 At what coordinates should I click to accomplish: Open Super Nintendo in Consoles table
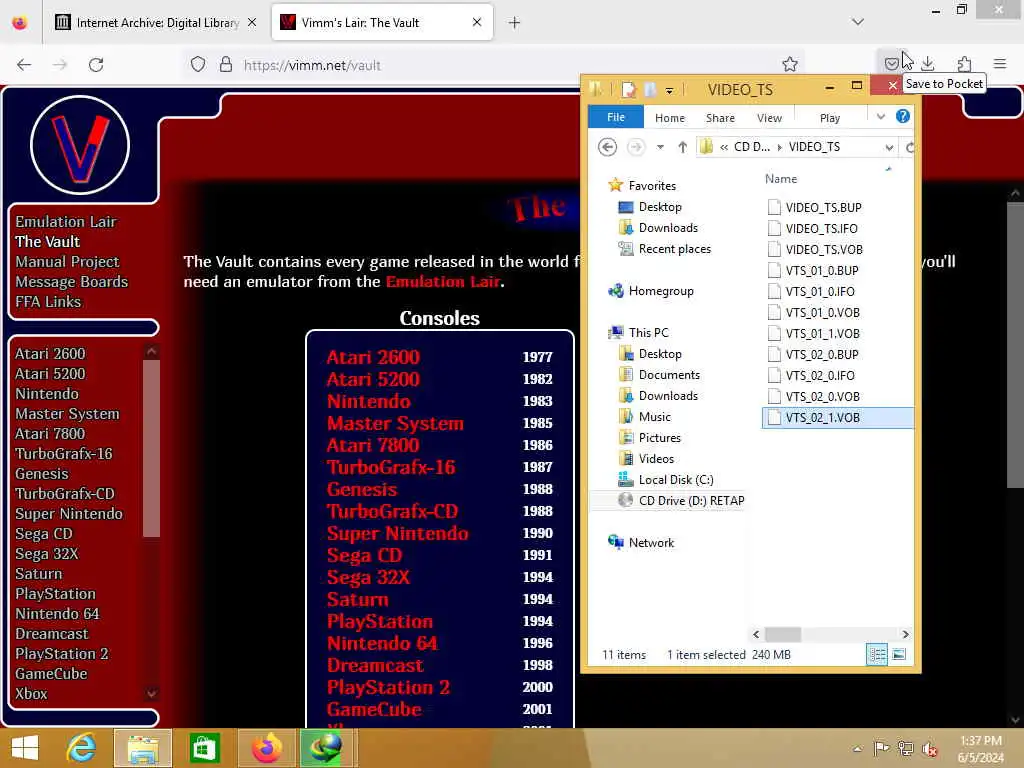[x=397, y=534]
